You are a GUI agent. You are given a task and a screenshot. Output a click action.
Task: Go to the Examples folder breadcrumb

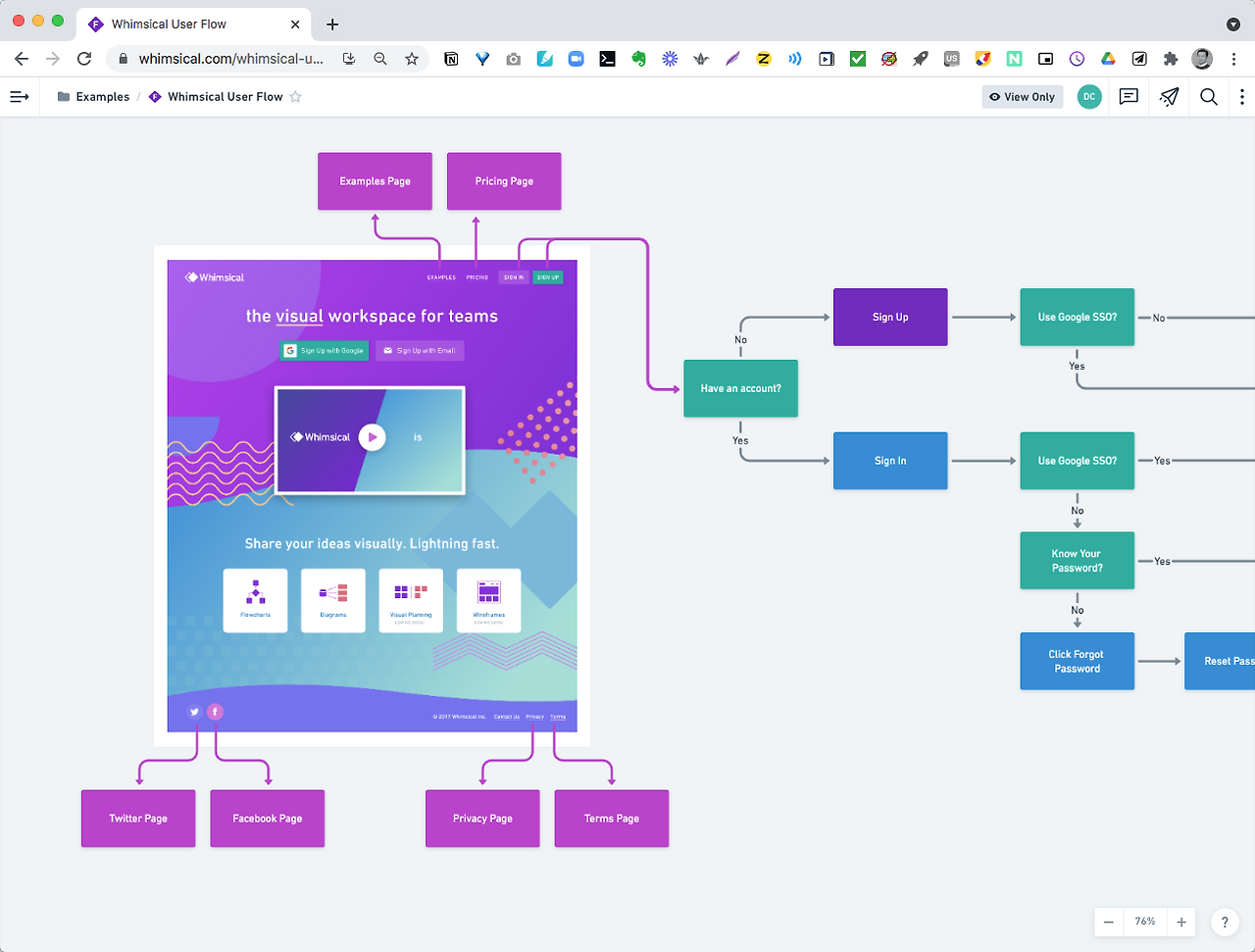pos(93,97)
